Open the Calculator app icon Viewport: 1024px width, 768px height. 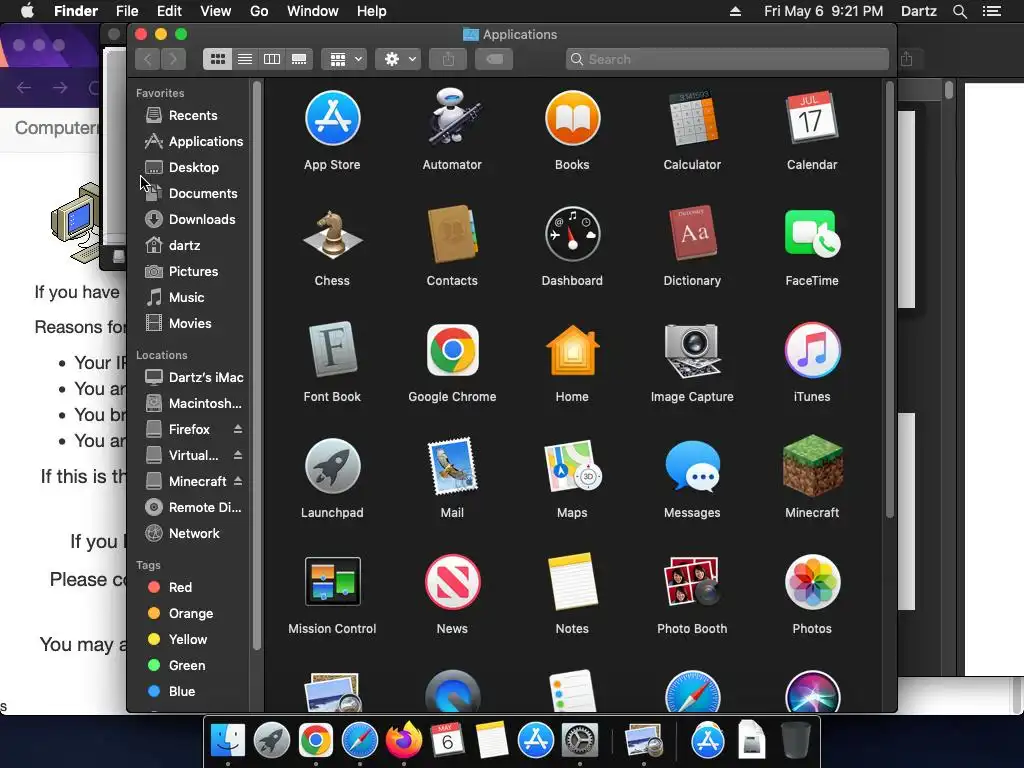pyautogui.click(x=692, y=119)
